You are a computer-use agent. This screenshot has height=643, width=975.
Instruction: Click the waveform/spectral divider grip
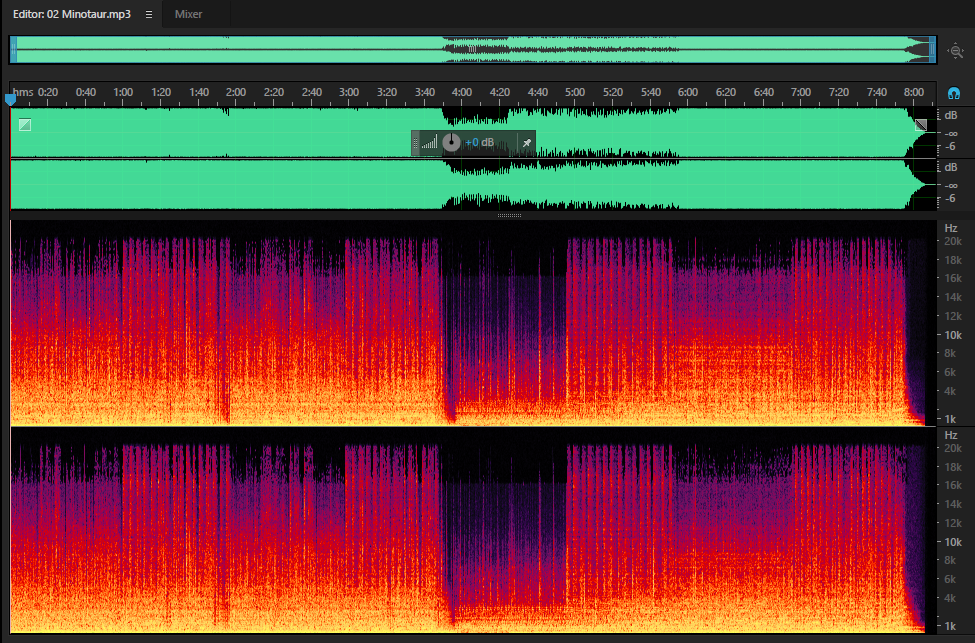click(509, 216)
